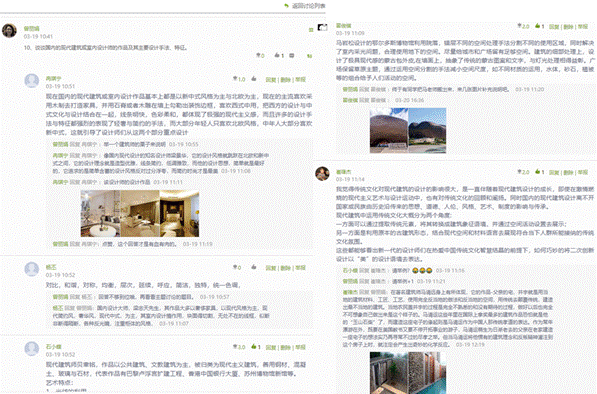The height and width of the screenshot is (394, 597).
Task: Click the 返回讨论列表 back arrow link
Action: pyautogui.click(x=305, y=6)
